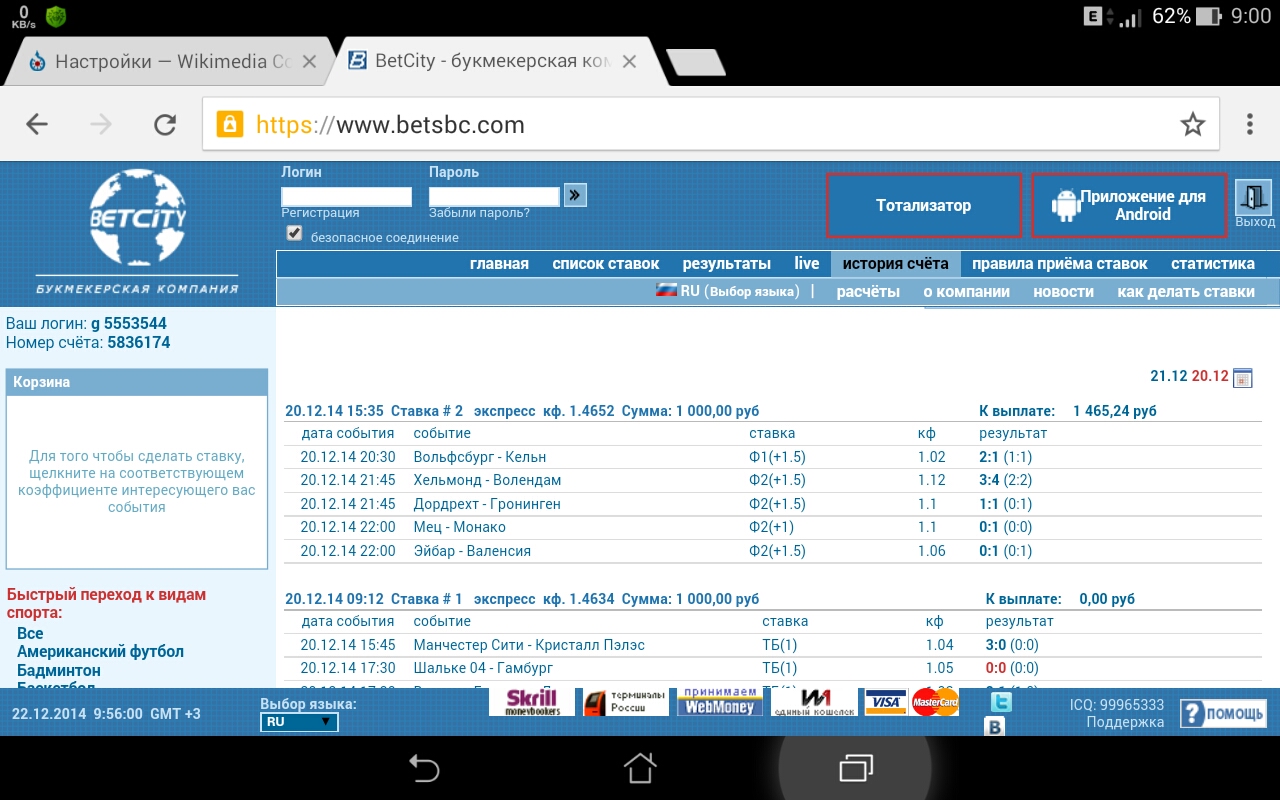
Task: Open a new browser tab
Action: 696,62
